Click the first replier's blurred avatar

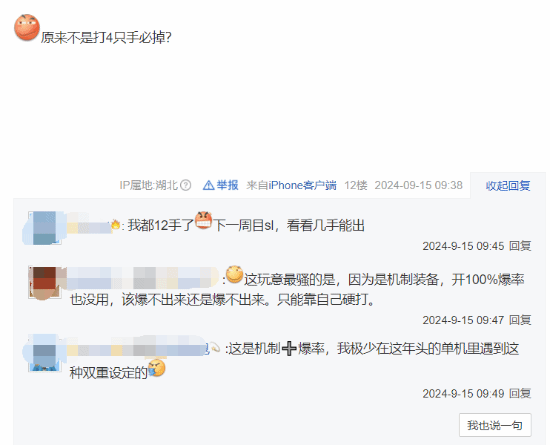tap(45, 228)
